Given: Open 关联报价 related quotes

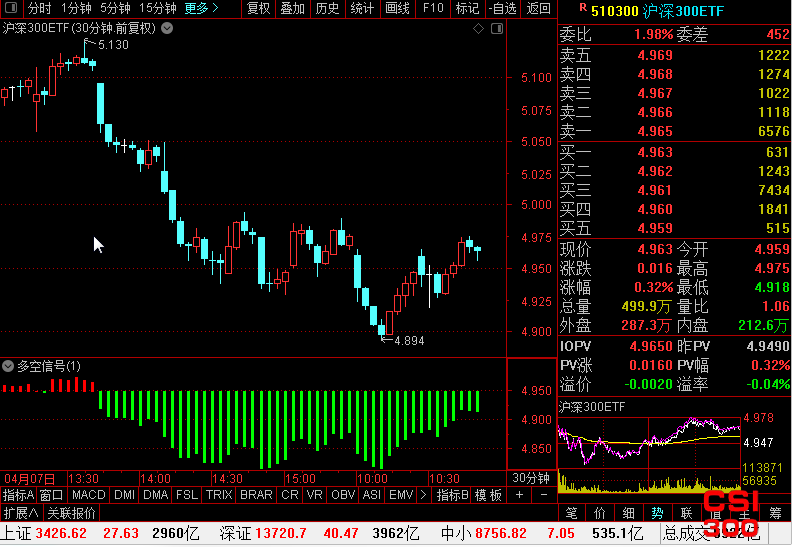Looking at the screenshot, I should tap(72, 513).
